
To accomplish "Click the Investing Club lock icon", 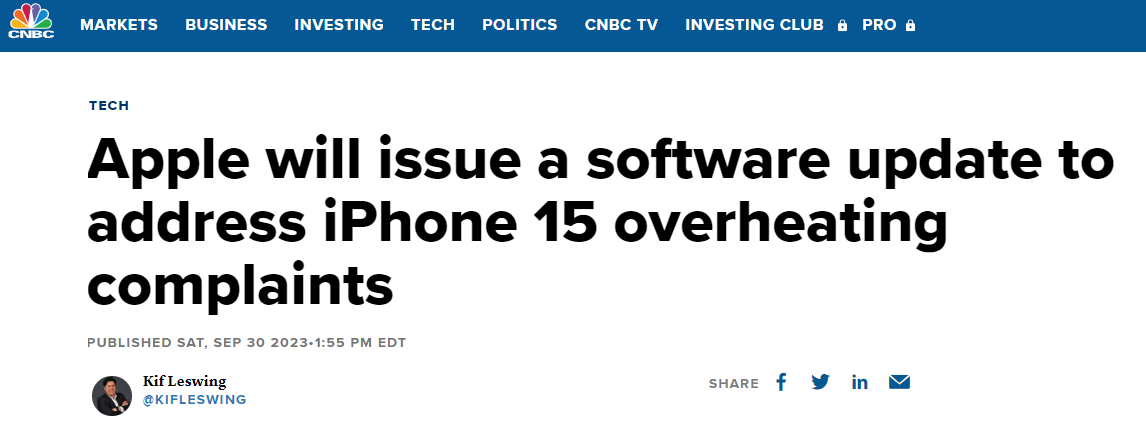I will click(x=843, y=25).
